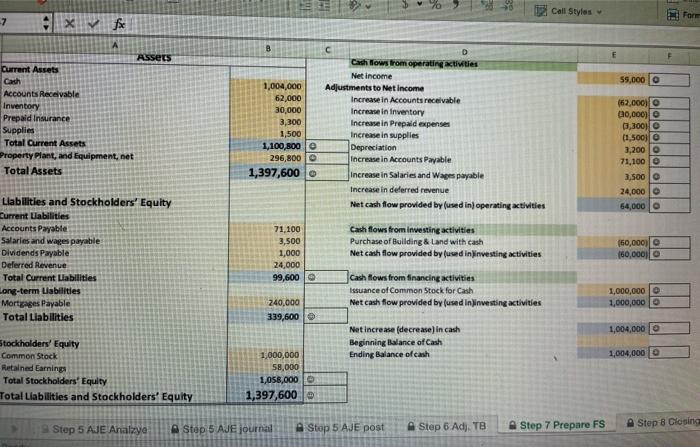Click the increase indent toolbar icon
The height and width of the screenshot is (447, 700).
click(x=323, y=5)
